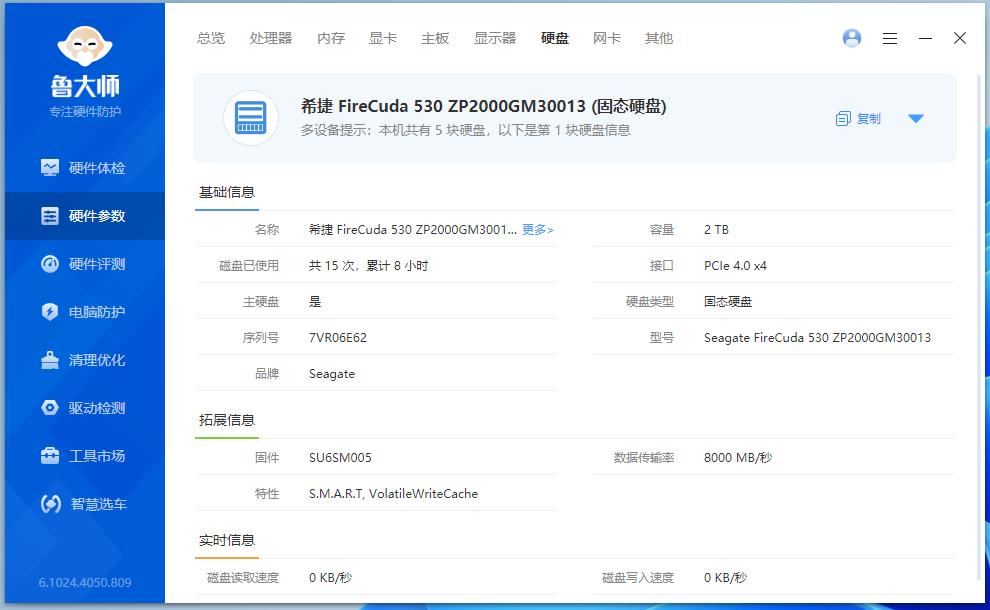Click the brand value Seagate
Screen dimensions: 990x610
coord(332,374)
